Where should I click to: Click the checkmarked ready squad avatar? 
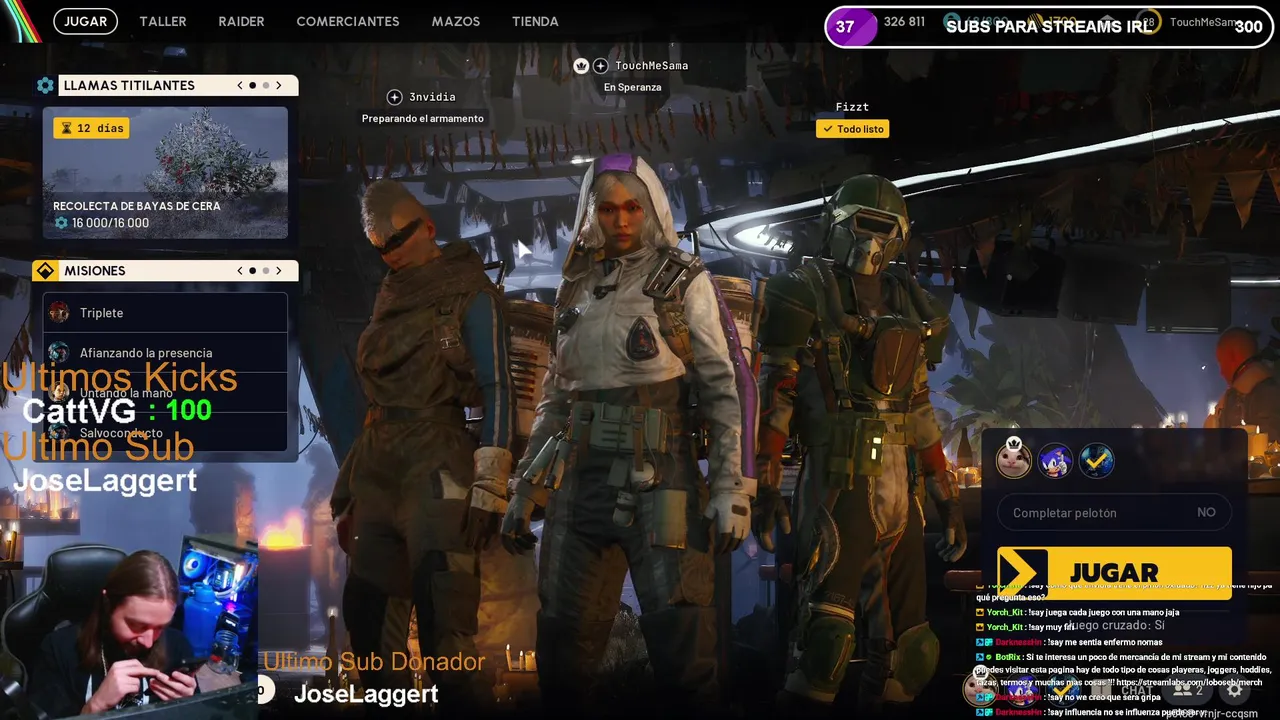click(x=1096, y=461)
